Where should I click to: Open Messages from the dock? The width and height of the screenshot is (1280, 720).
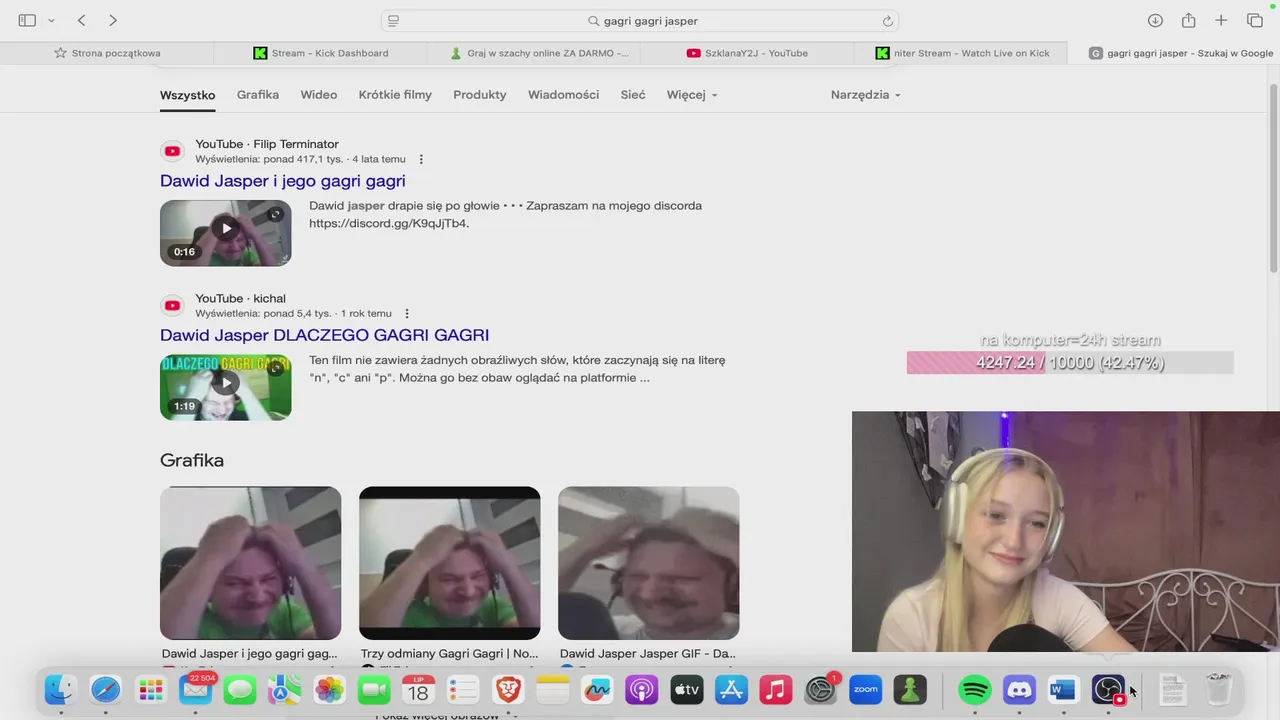(240, 689)
